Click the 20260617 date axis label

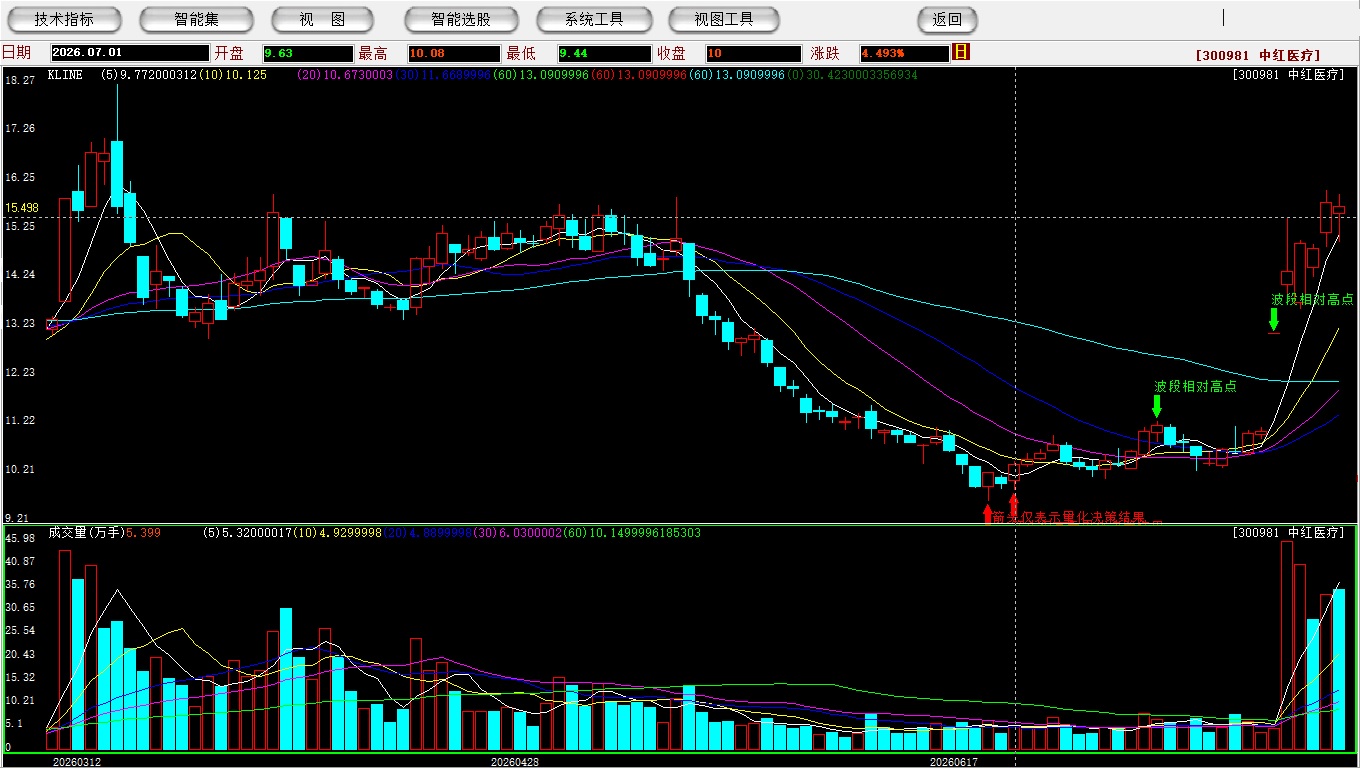[x=953, y=761]
